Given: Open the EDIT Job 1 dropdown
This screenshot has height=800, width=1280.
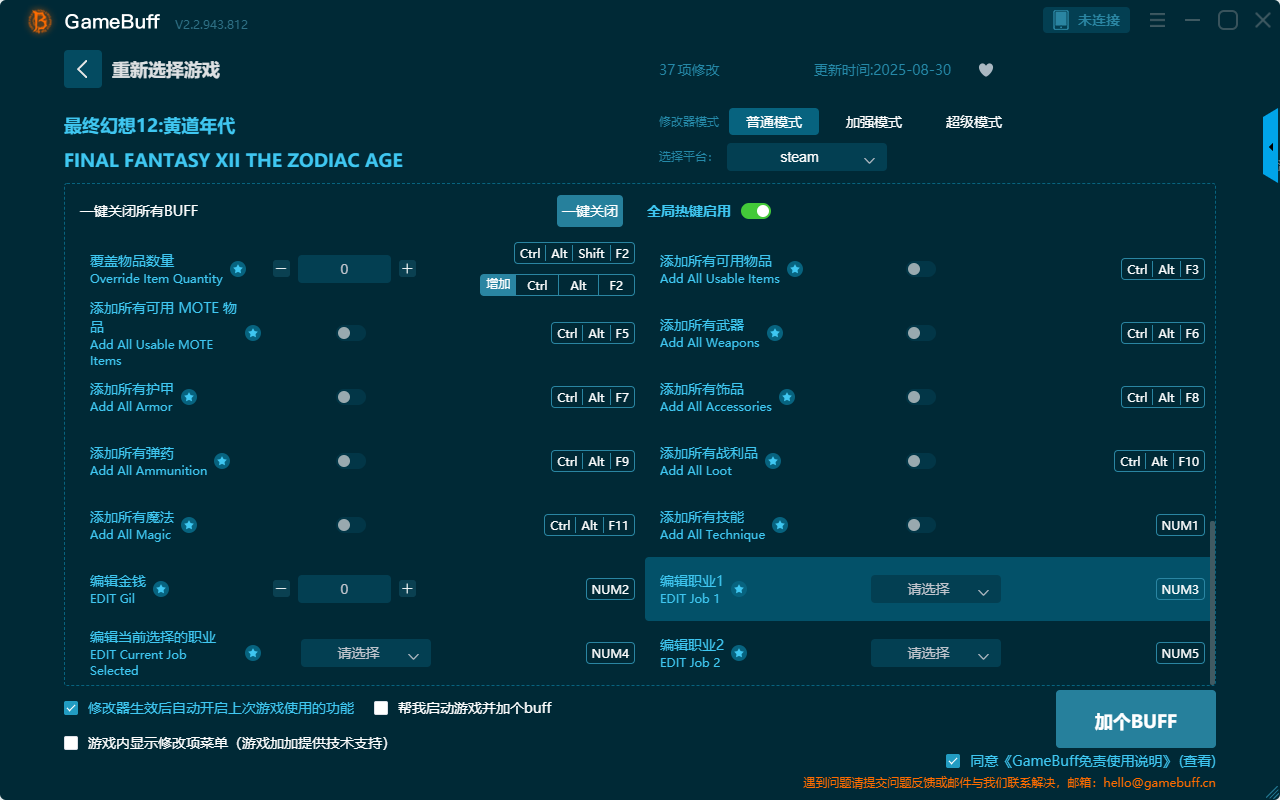Looking at the screenshot, I should click(936, 589).
